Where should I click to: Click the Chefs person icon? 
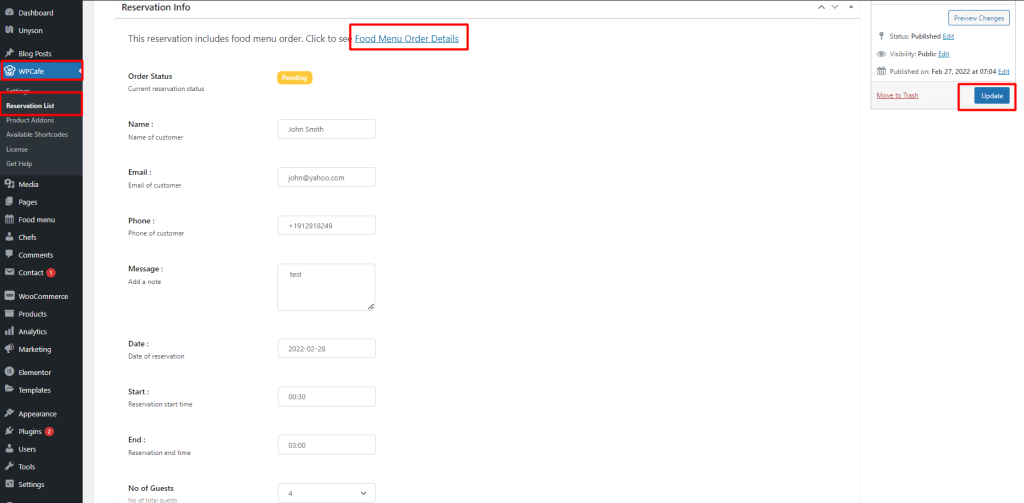coord(10,237)
